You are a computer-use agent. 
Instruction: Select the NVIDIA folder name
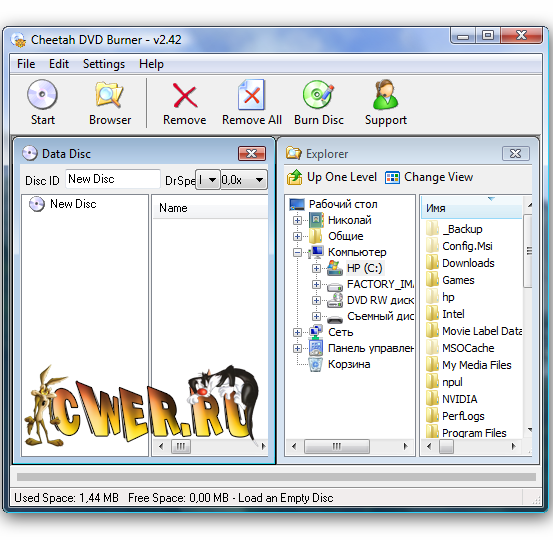pyautogui.click(x=460, y=399)
